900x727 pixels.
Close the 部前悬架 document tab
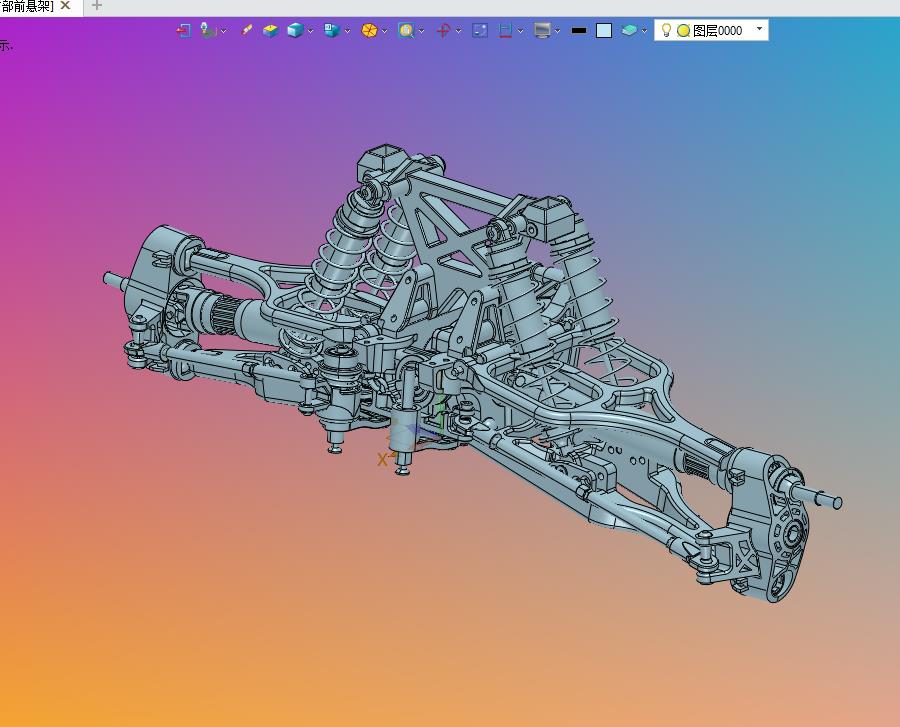click(x=65, y=6)
